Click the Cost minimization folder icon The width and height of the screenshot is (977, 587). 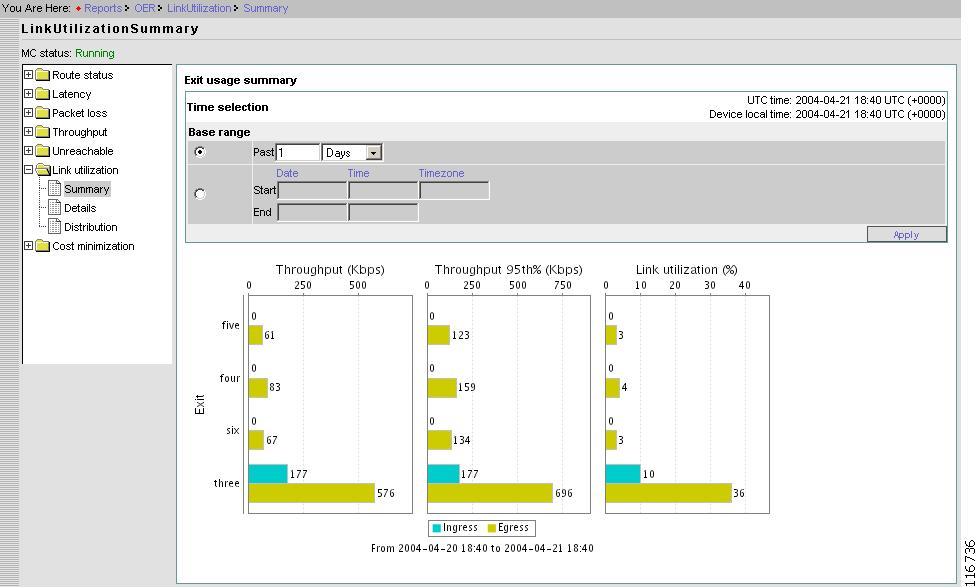coord(42,246)
